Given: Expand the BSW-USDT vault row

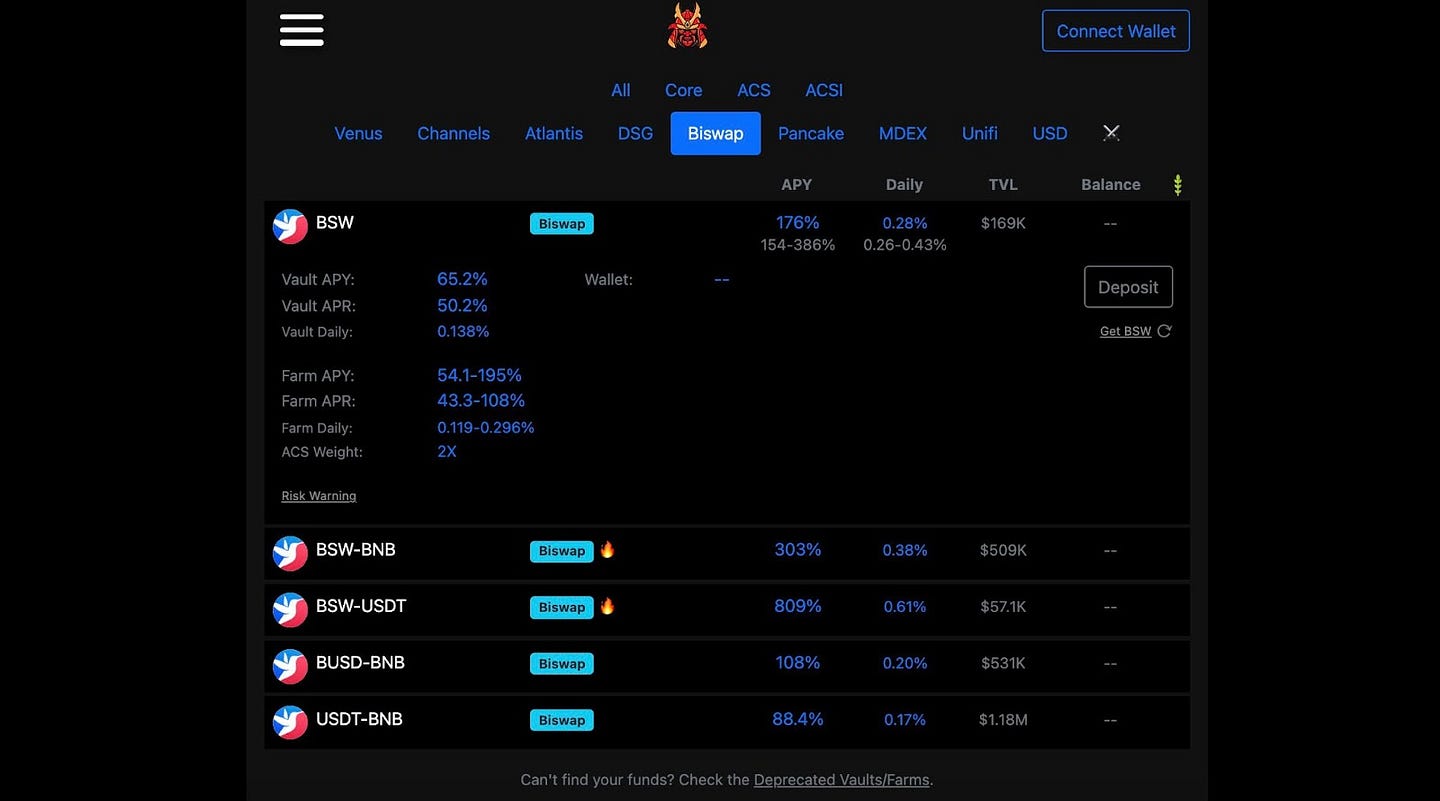Looking at the screenshot, I should (727, 610).
